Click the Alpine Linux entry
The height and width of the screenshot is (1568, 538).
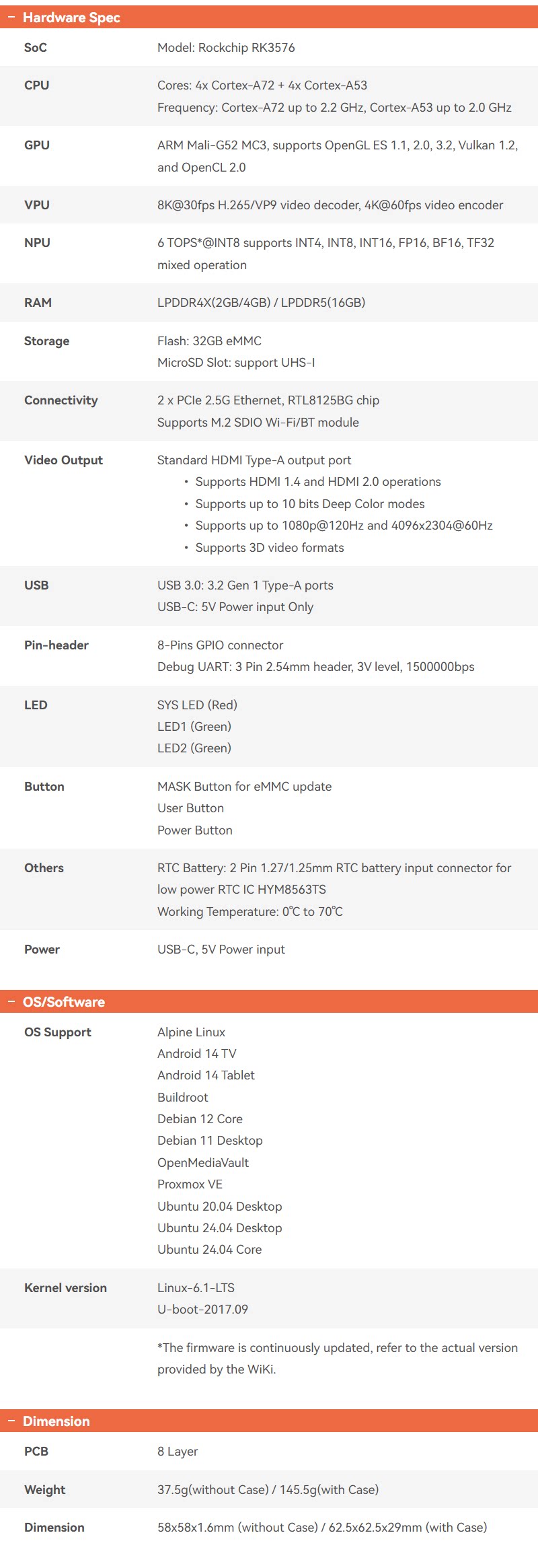click(191, 1032)
